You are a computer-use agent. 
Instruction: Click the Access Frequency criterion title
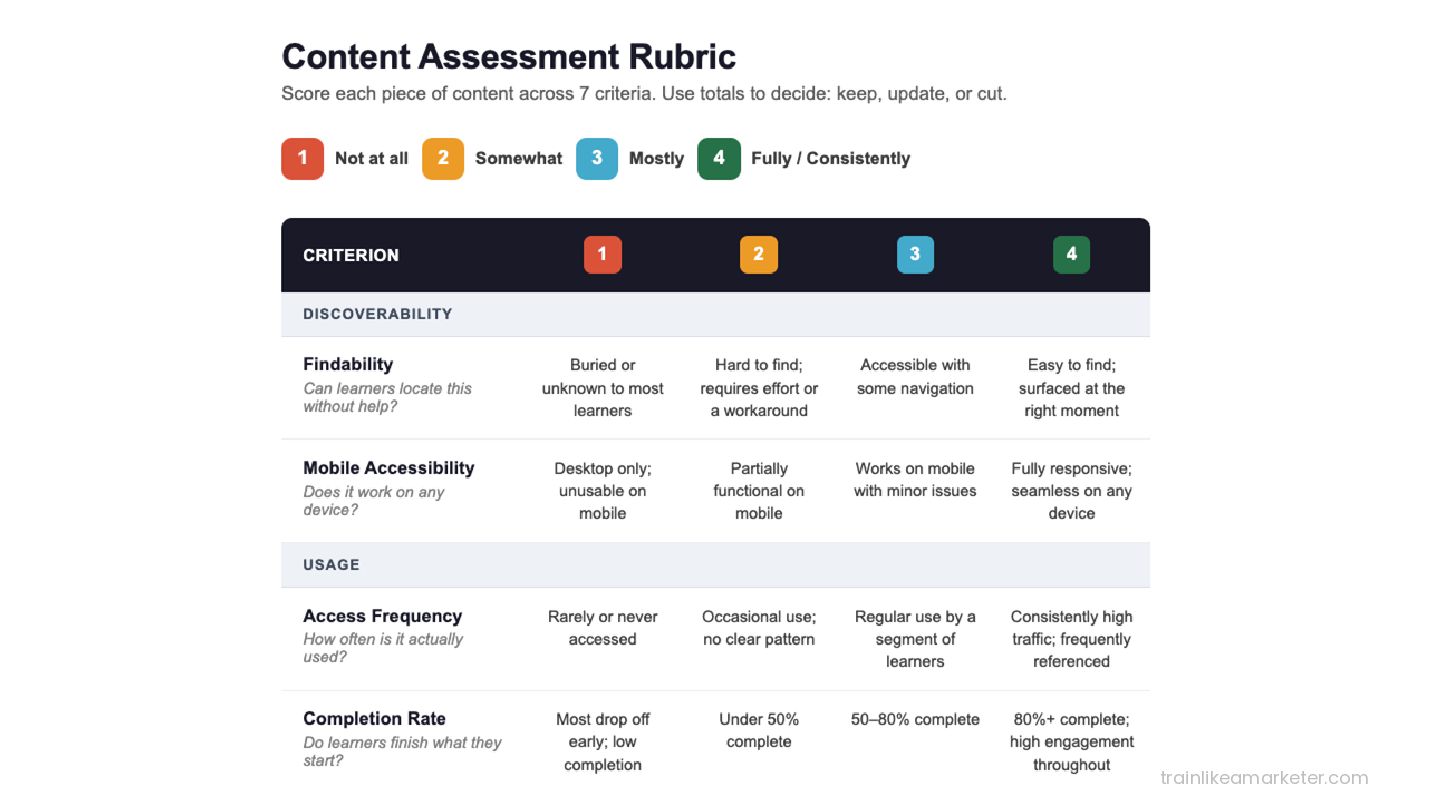pos(383,616)
